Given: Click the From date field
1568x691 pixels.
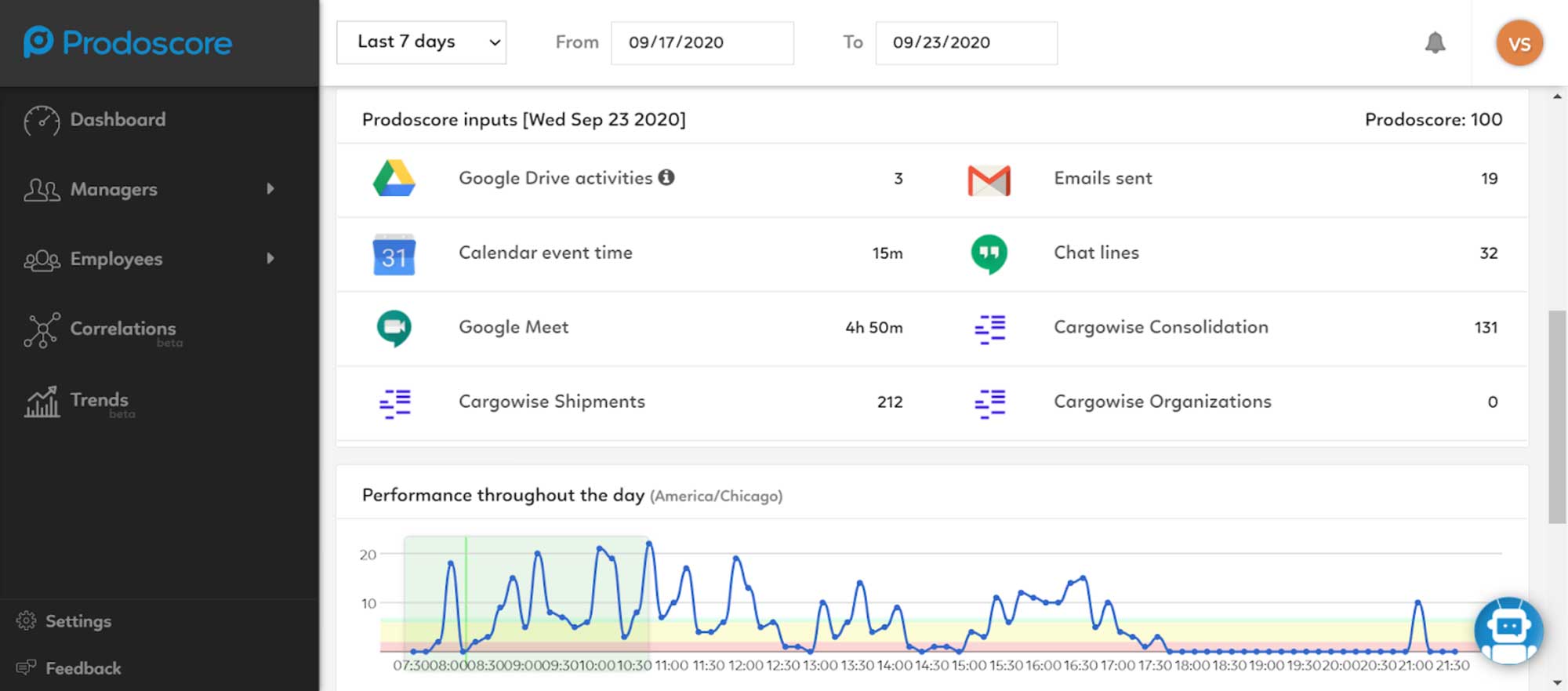Looking at the screenshot, I should (x=702, y=42).
